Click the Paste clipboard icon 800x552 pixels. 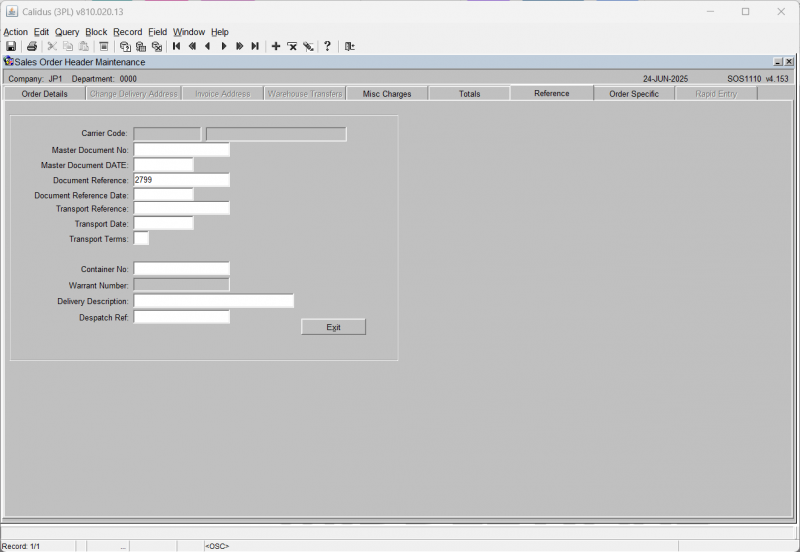click(84, 46)
